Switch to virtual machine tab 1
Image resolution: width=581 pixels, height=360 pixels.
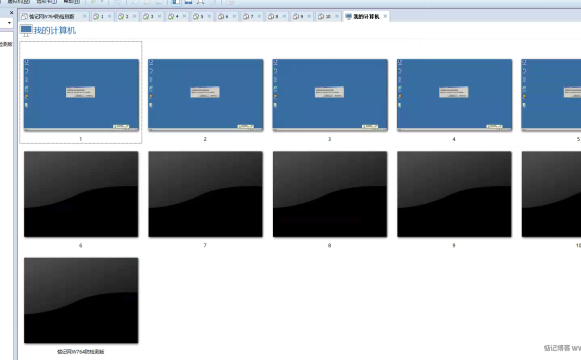tap(99, 16)
